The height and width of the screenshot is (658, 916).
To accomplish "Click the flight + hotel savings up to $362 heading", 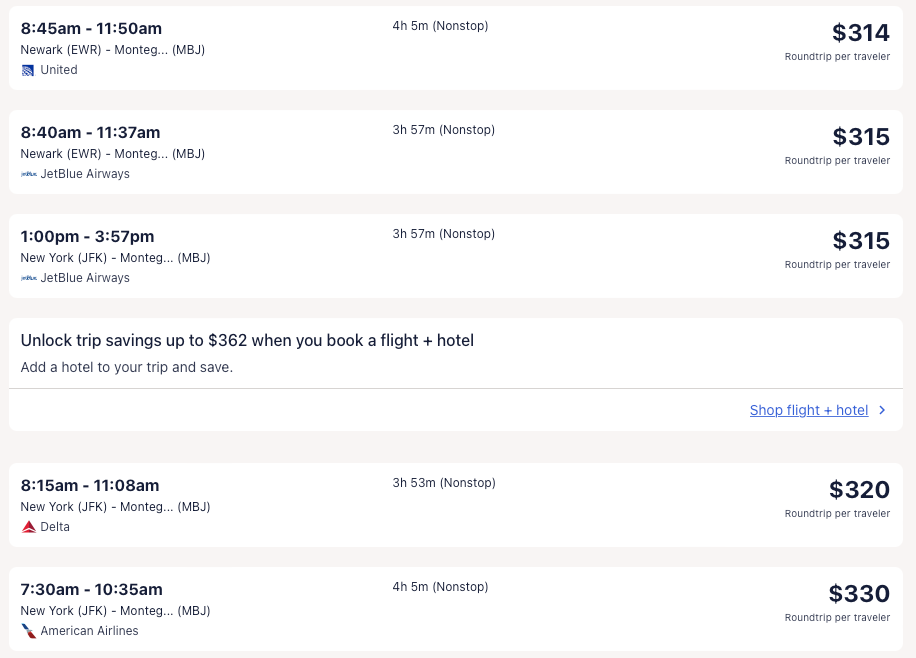I will [247, 340].
